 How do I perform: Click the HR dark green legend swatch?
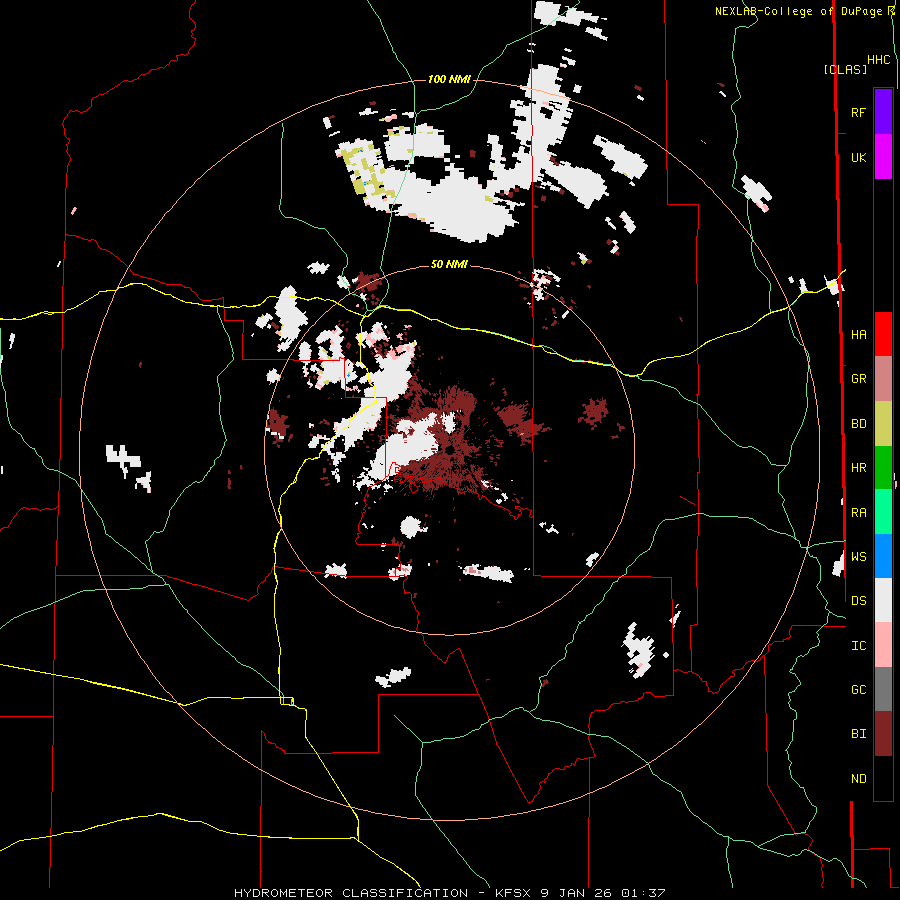883,468
